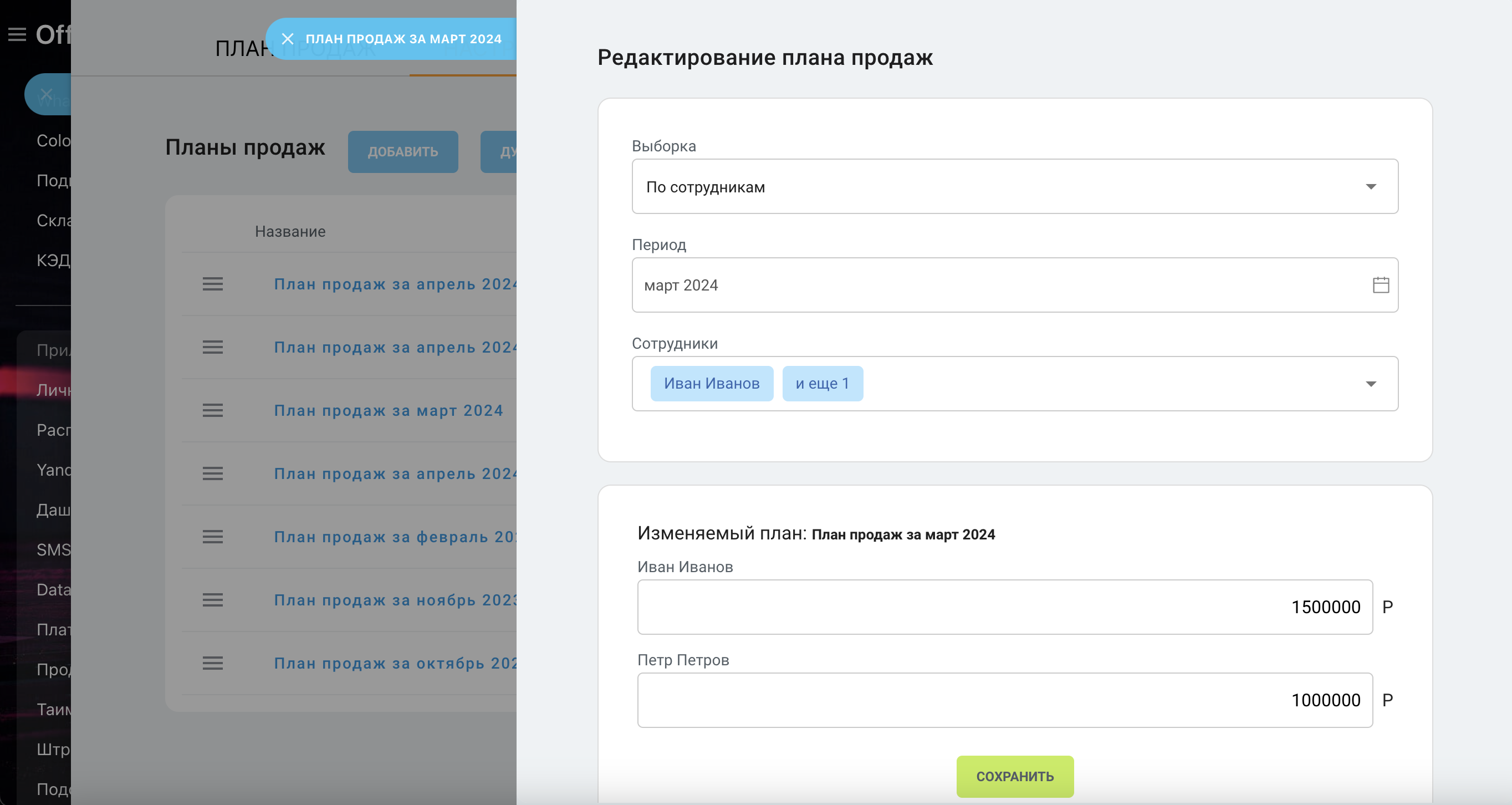The width and height of the screenshot is (1512, 805).
Task: Open План продаж за март 2024 link
Action: tap(389, 411)
